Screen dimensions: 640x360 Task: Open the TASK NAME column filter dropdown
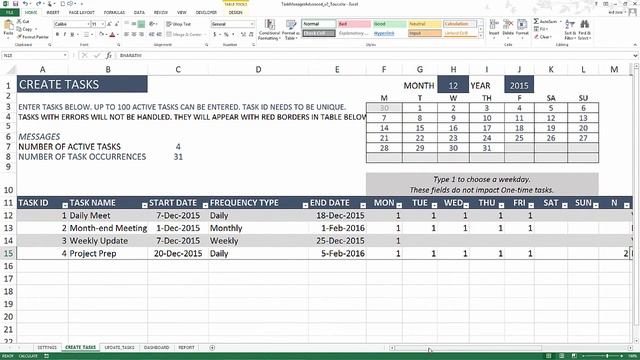(x=144, y=205)
